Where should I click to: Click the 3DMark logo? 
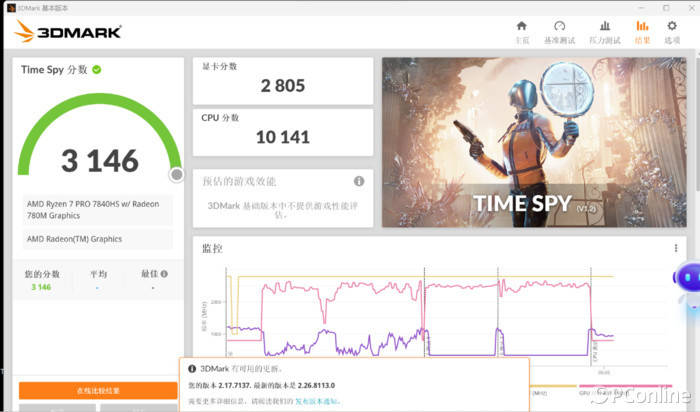[x=68, y=31]
